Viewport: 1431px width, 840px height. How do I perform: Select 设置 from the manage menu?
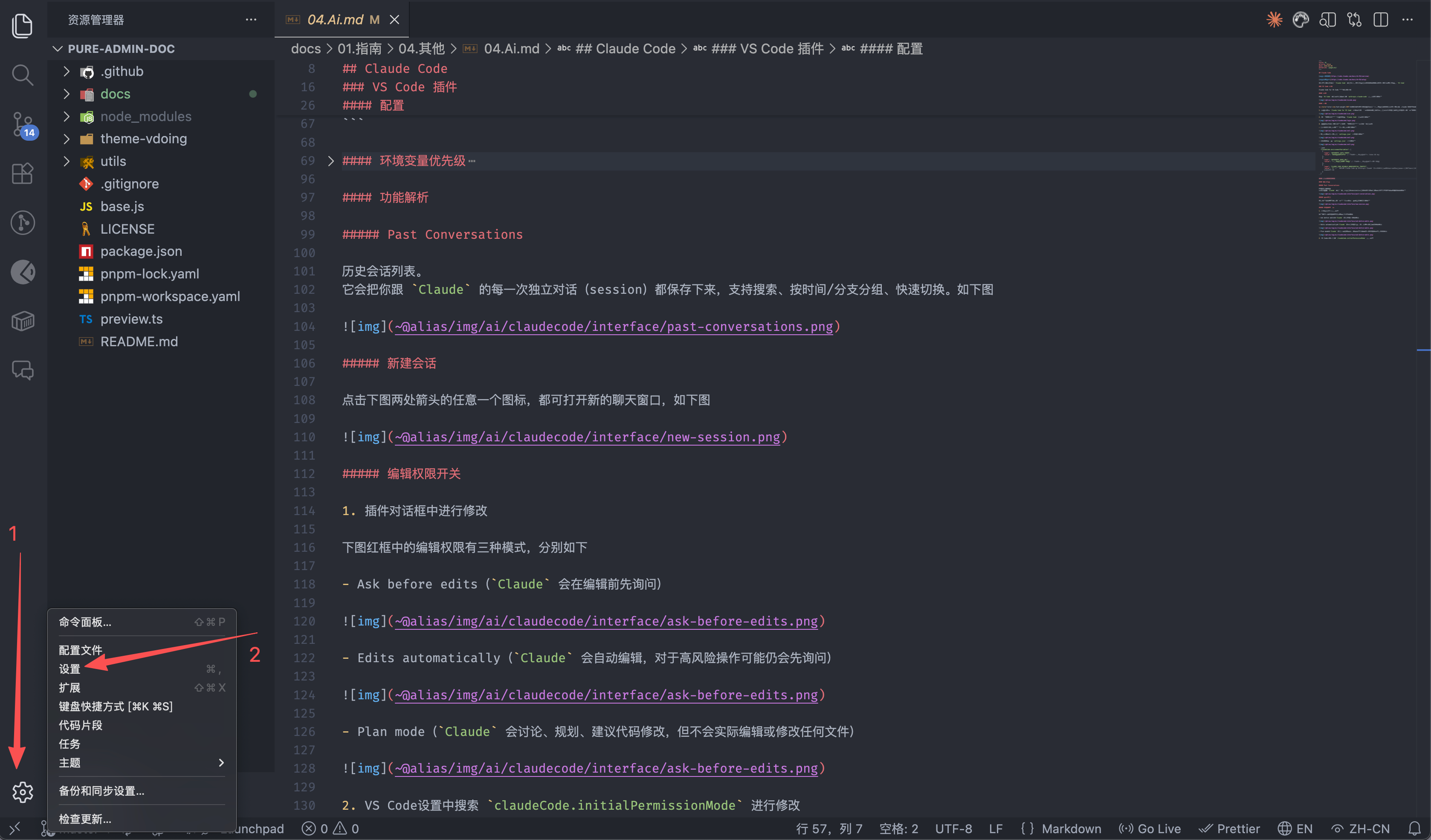pyautogui.click(x=70, y=669)
